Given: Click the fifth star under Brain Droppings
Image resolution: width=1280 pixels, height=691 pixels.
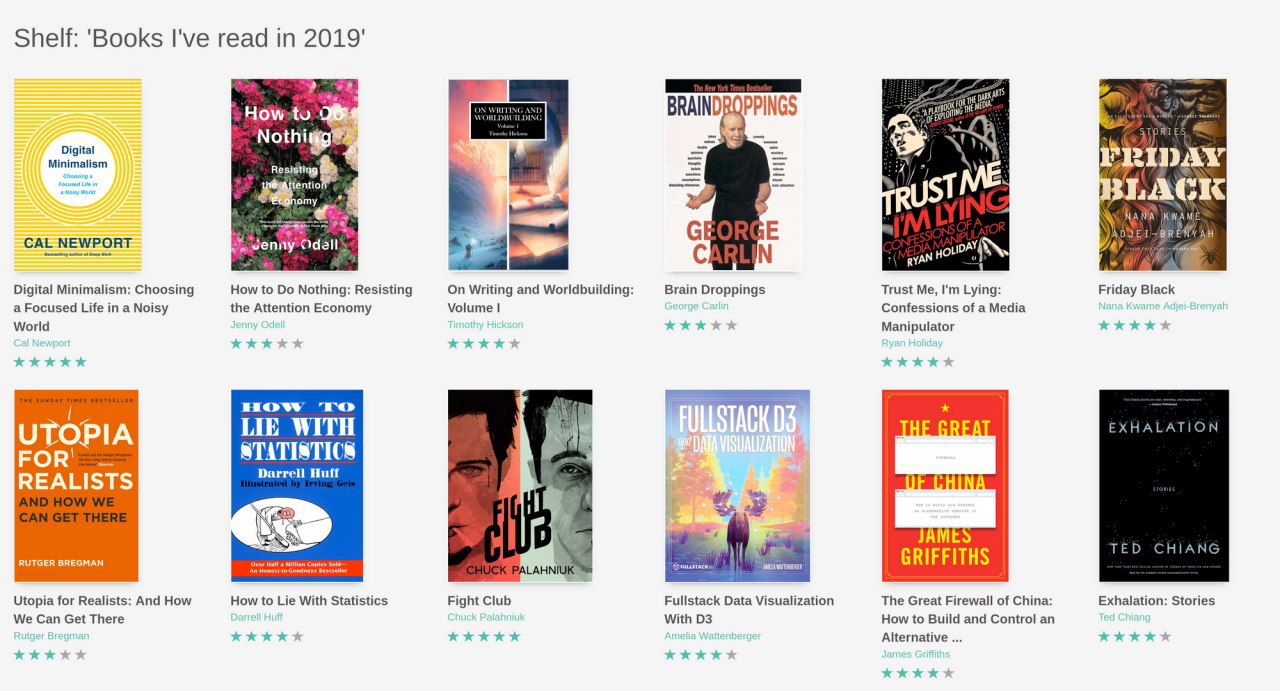Looking at the screenshot, I should [x=732, y=325].
